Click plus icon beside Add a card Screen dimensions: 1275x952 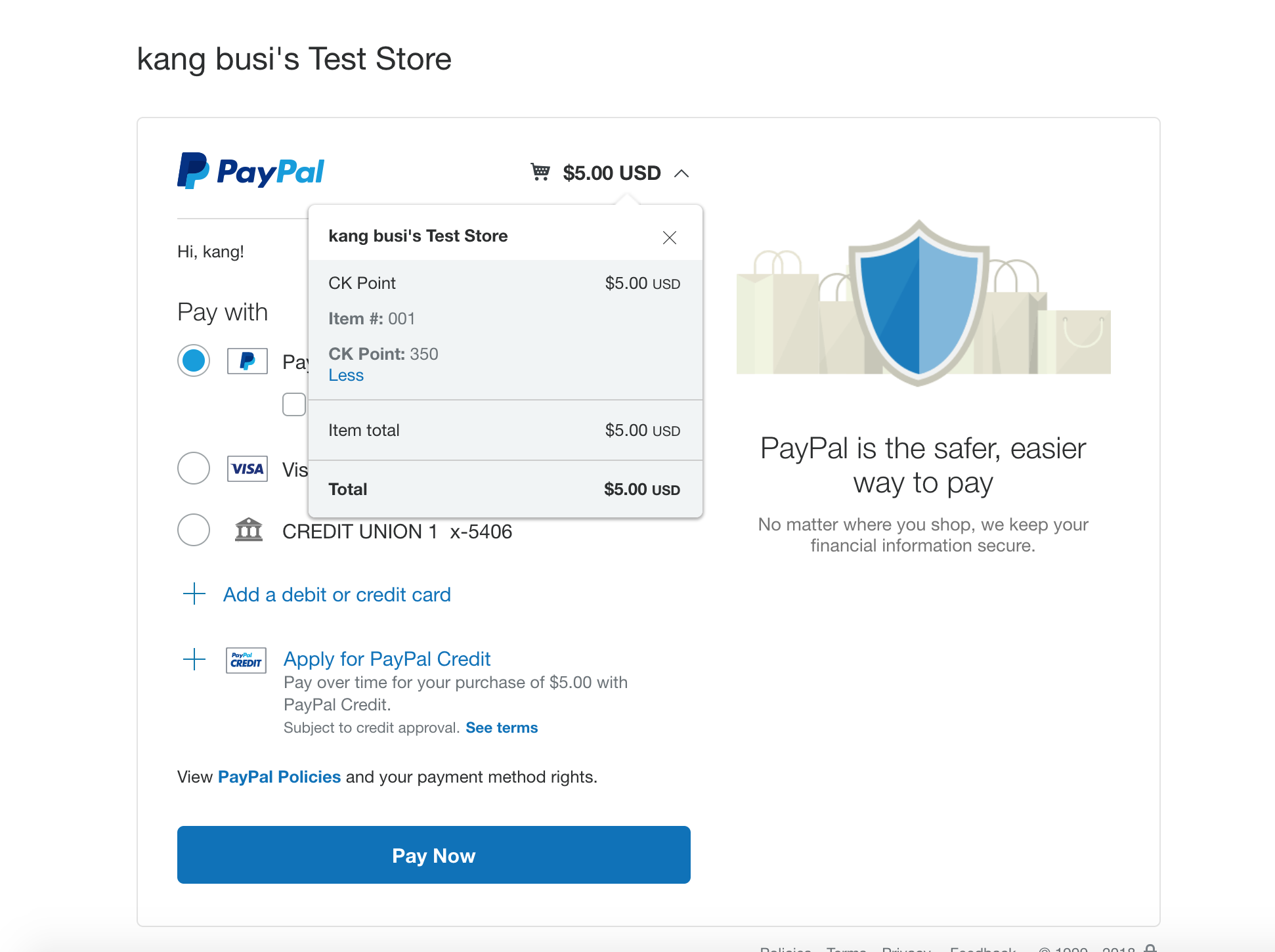coord(194,594)
